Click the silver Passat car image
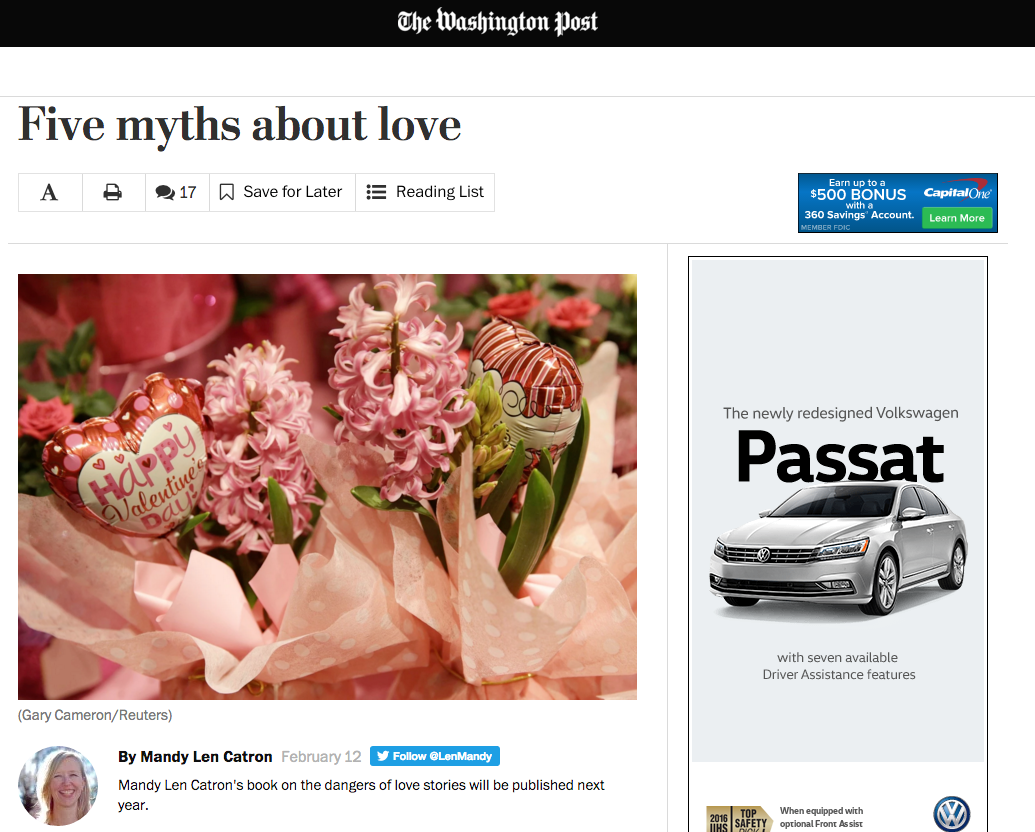Screen dimensions: 1035x832 (x=838, y=550)
